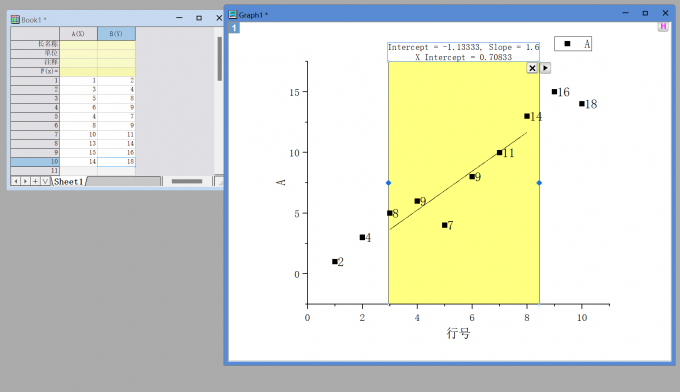Go to previous sheet with left arrow
Viewport: 680px width, 392px height.
pyautogui.click(x=16, y=181)
